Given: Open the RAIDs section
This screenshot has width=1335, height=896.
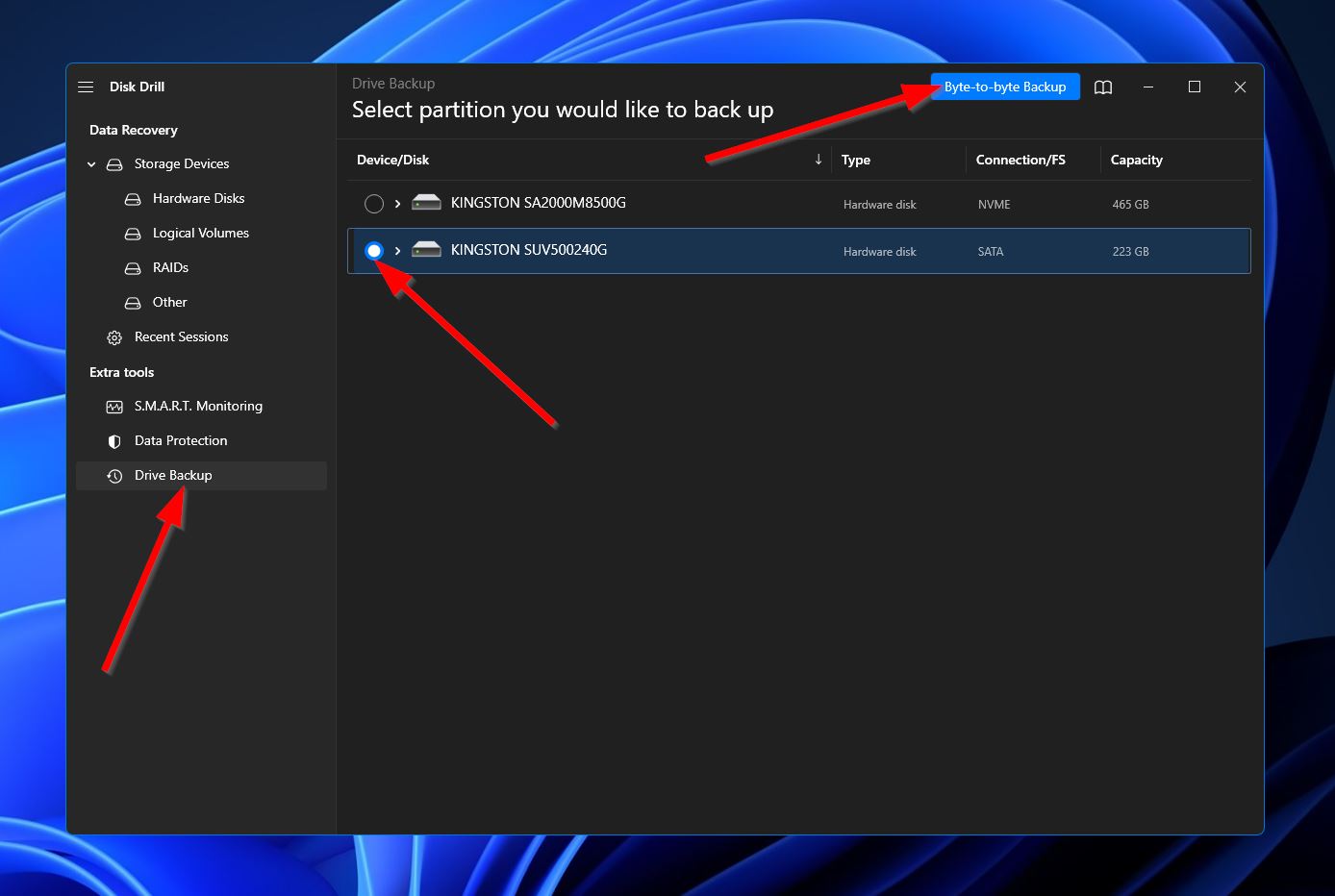Looking at the screenshot, I should 170,267.
